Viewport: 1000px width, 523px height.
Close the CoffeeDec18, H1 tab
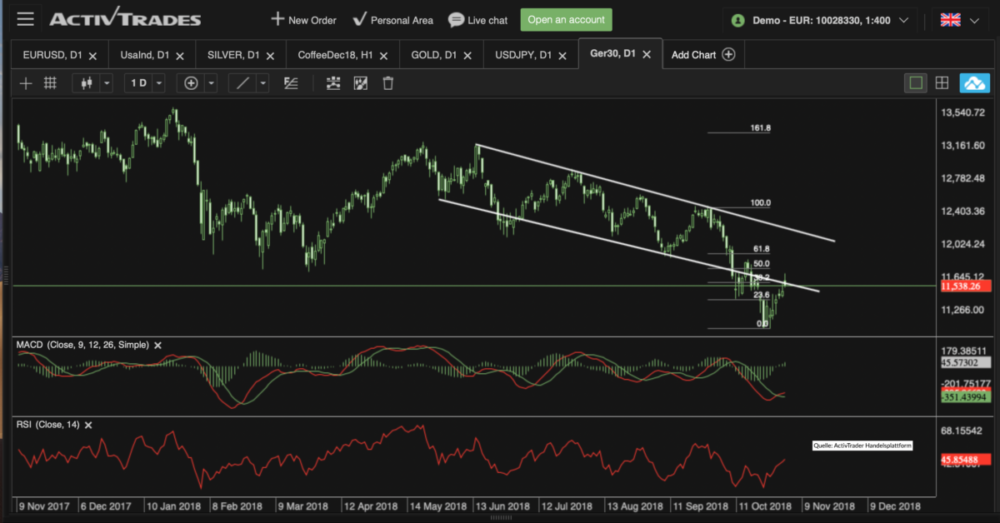tap(384, 56)
